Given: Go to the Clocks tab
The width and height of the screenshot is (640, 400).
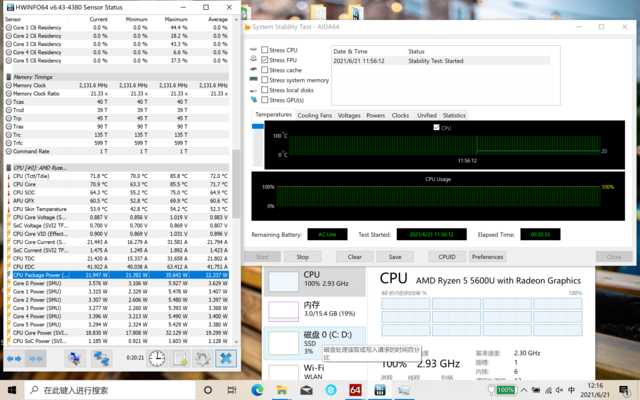Looking at the screenshot, I should point(400,116).
